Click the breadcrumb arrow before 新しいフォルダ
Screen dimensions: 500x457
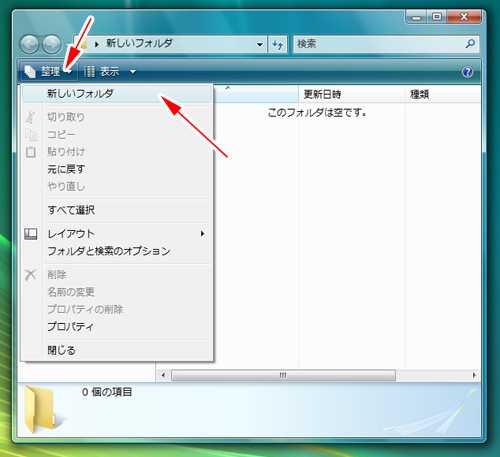[97, 44]
